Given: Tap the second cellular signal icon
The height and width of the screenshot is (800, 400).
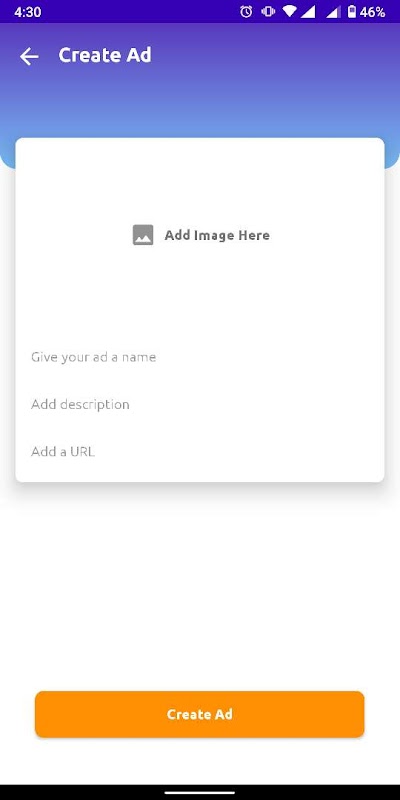Looking at the screenshot, I should [x=333, y=12].
